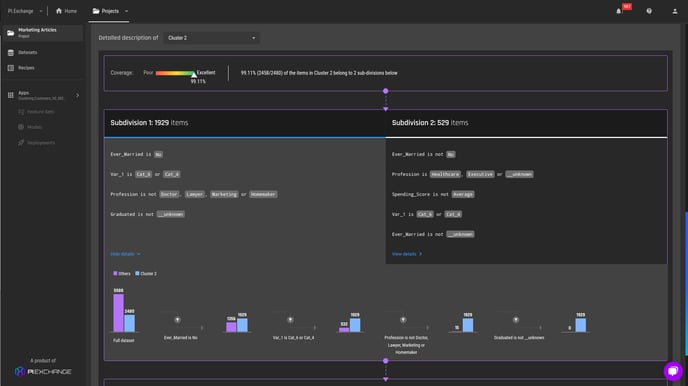Viewport: 688px width, 386px height.
Task: Click the Deployments rocket icon
Action: pyautogui.click(x=21, y=143)
